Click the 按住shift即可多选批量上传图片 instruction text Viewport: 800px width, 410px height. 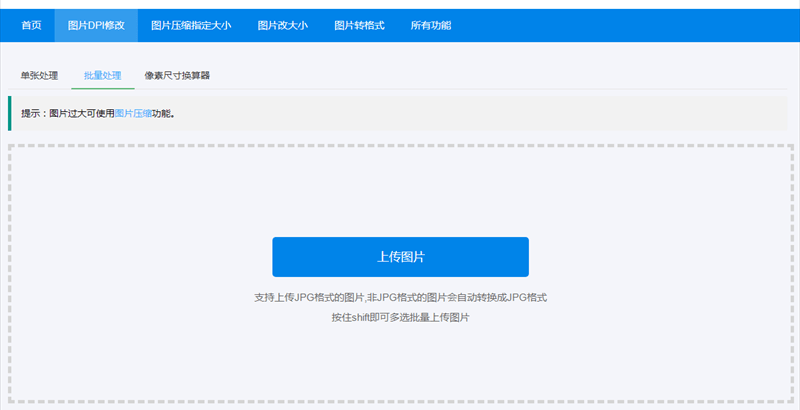(x=400, y=317)
